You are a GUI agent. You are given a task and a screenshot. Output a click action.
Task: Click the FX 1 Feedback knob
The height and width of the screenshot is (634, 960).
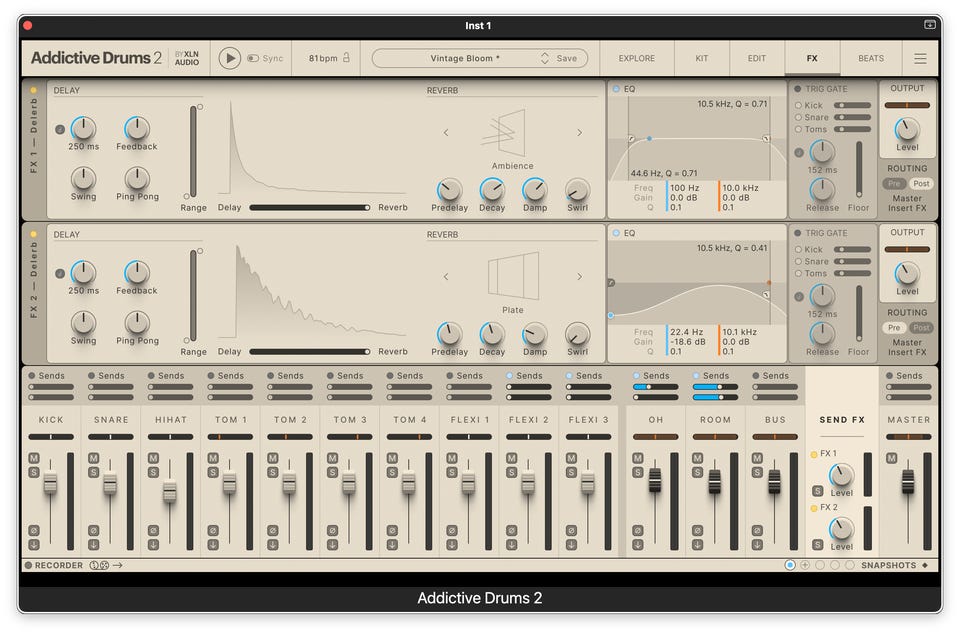point(137,129)
